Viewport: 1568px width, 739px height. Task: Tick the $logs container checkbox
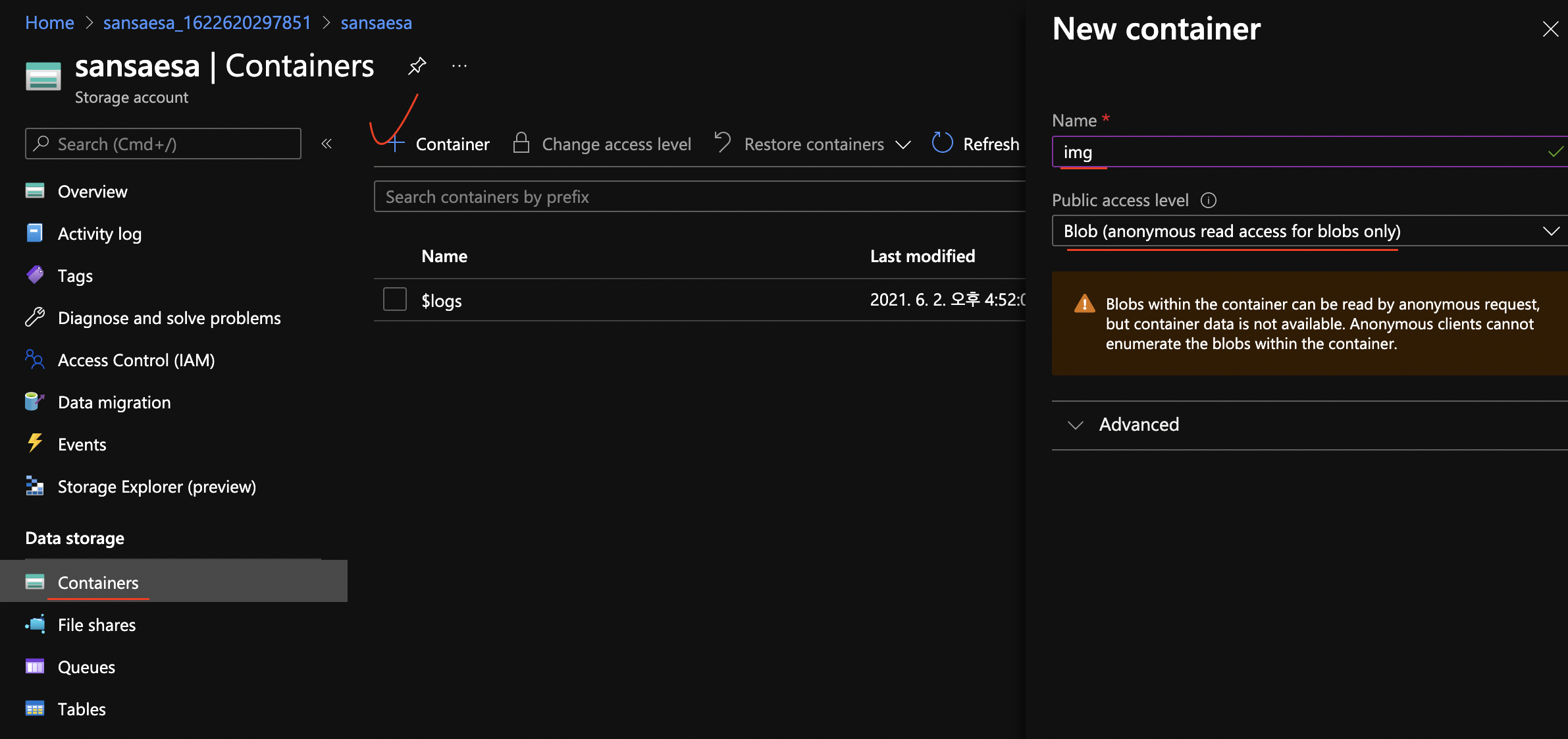click(395, 300)
